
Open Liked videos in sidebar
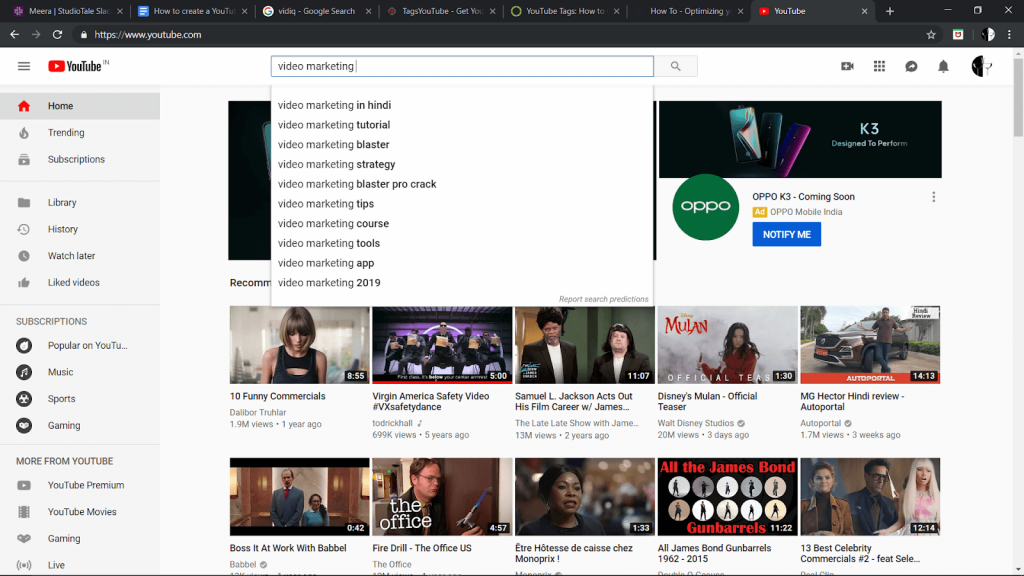click(80, 283)
